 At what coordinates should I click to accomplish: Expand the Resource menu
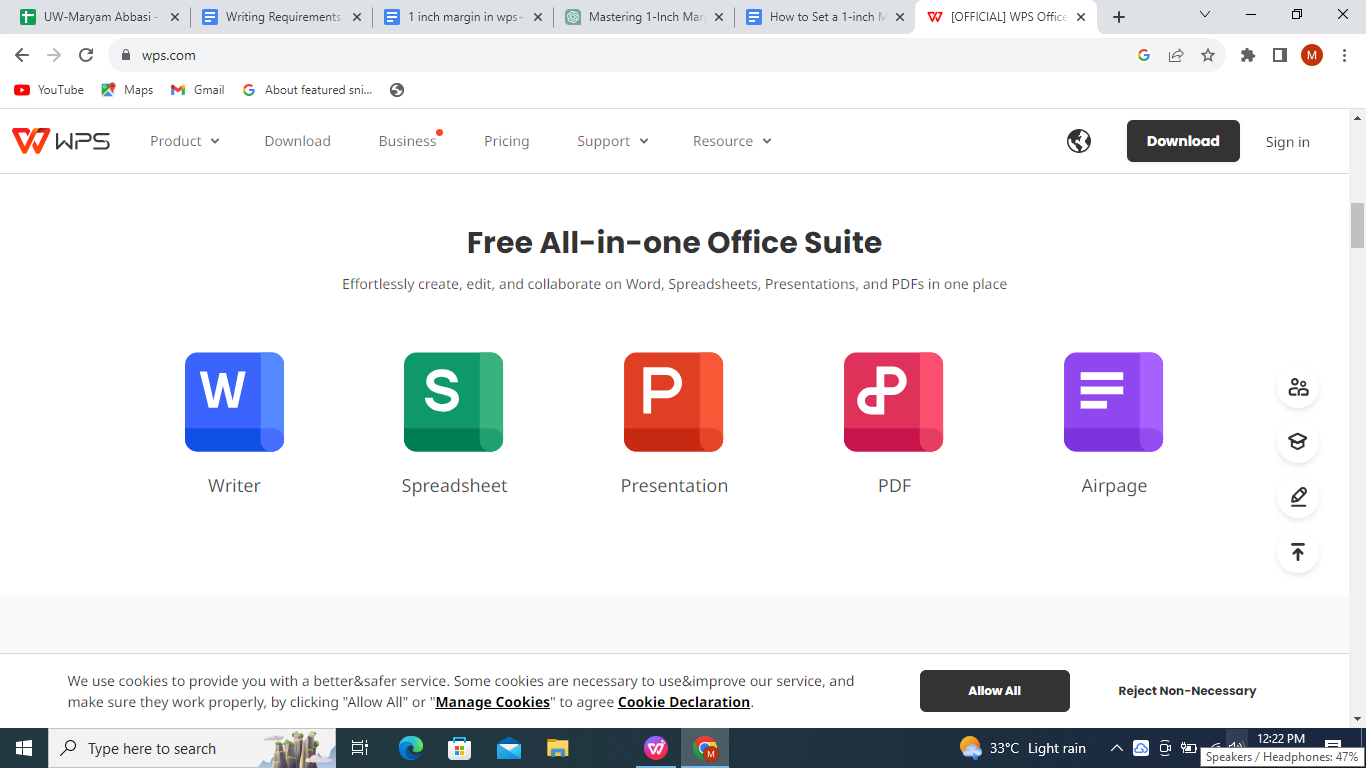731,141
